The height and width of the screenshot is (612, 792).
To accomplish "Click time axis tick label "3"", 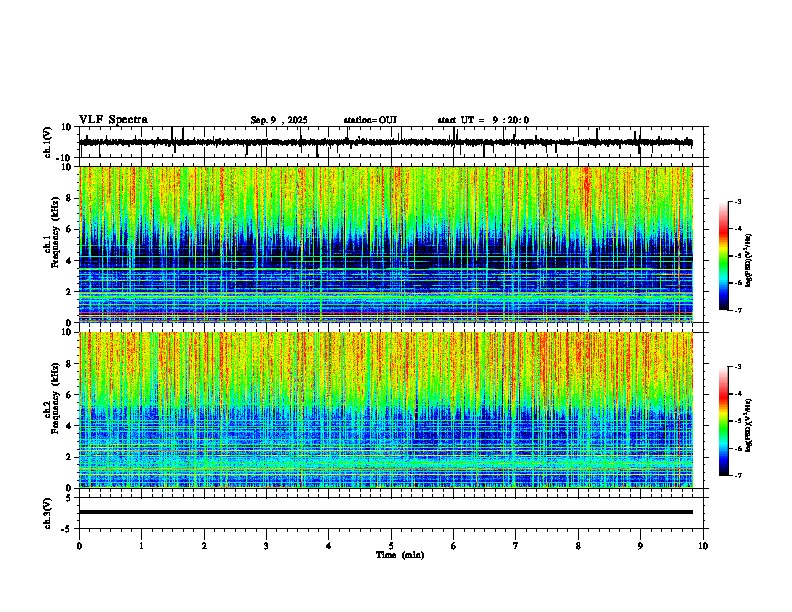I will 266,546.
